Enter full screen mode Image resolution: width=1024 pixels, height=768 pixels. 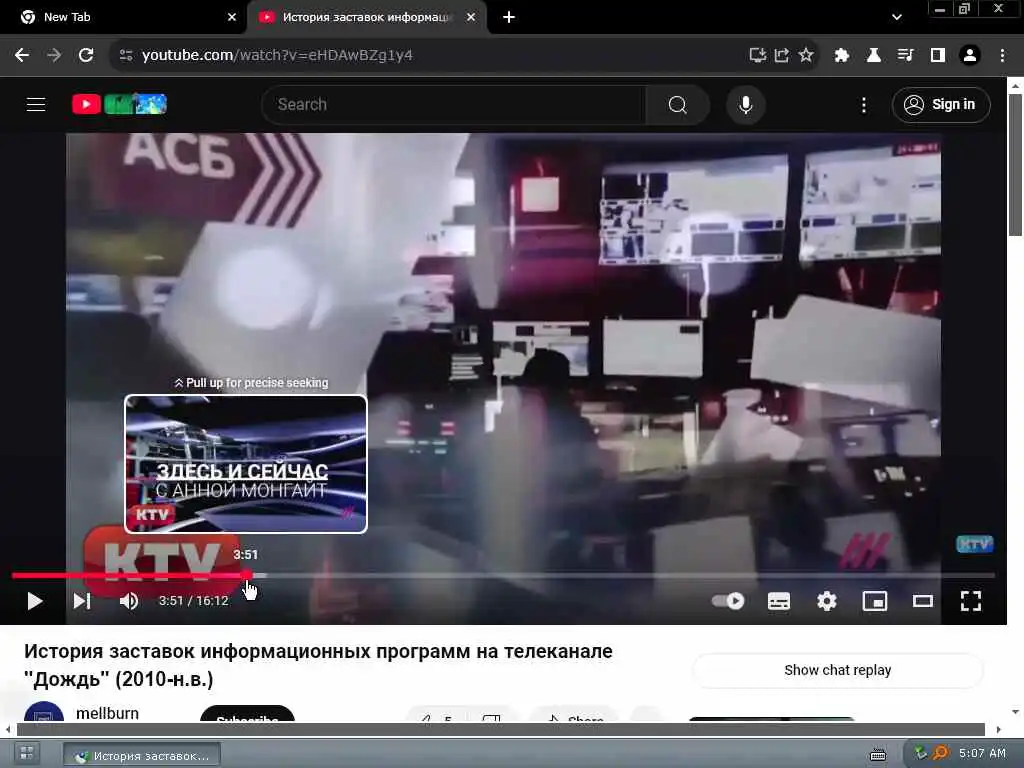[x=971, y=601]
